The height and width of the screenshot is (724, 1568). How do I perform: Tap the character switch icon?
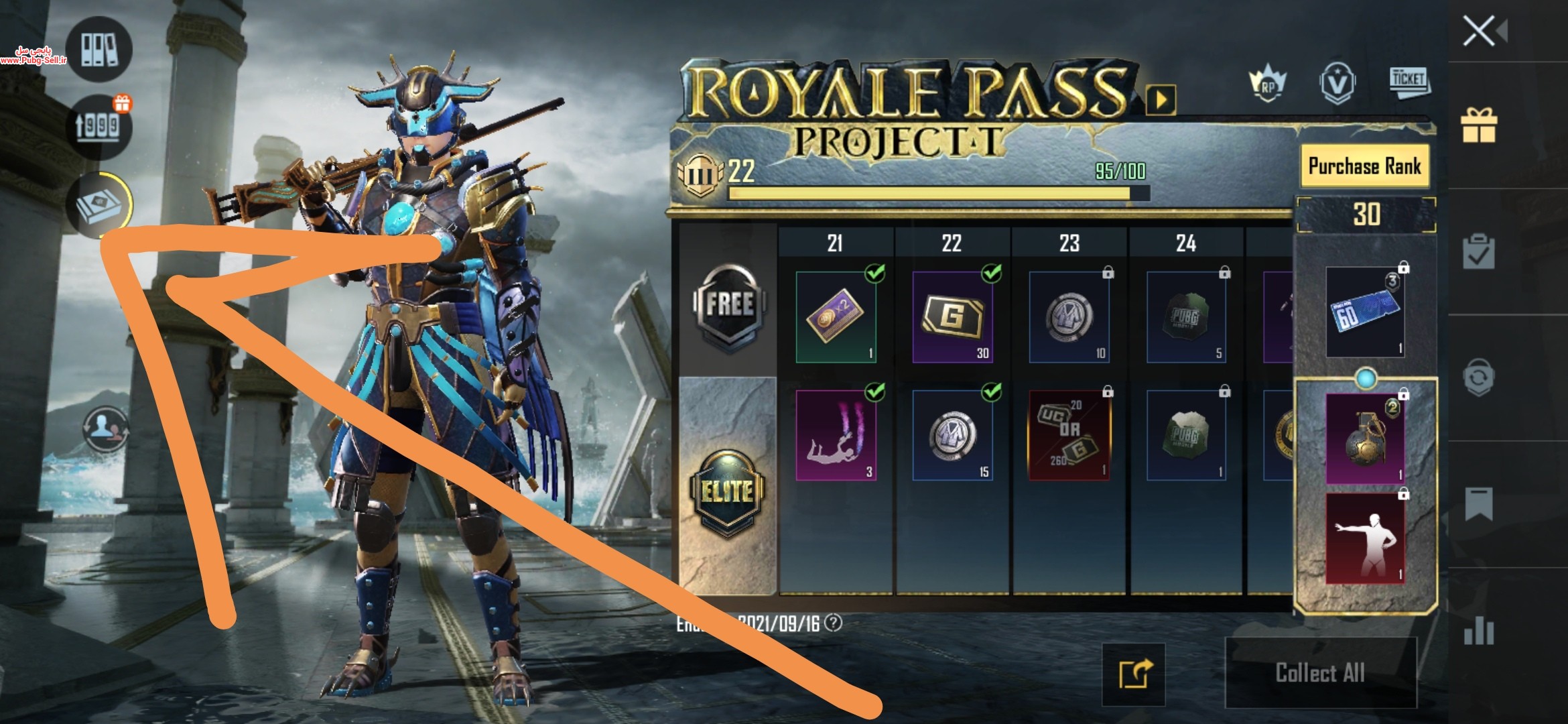pyautogui.click(x=105, y=428)
